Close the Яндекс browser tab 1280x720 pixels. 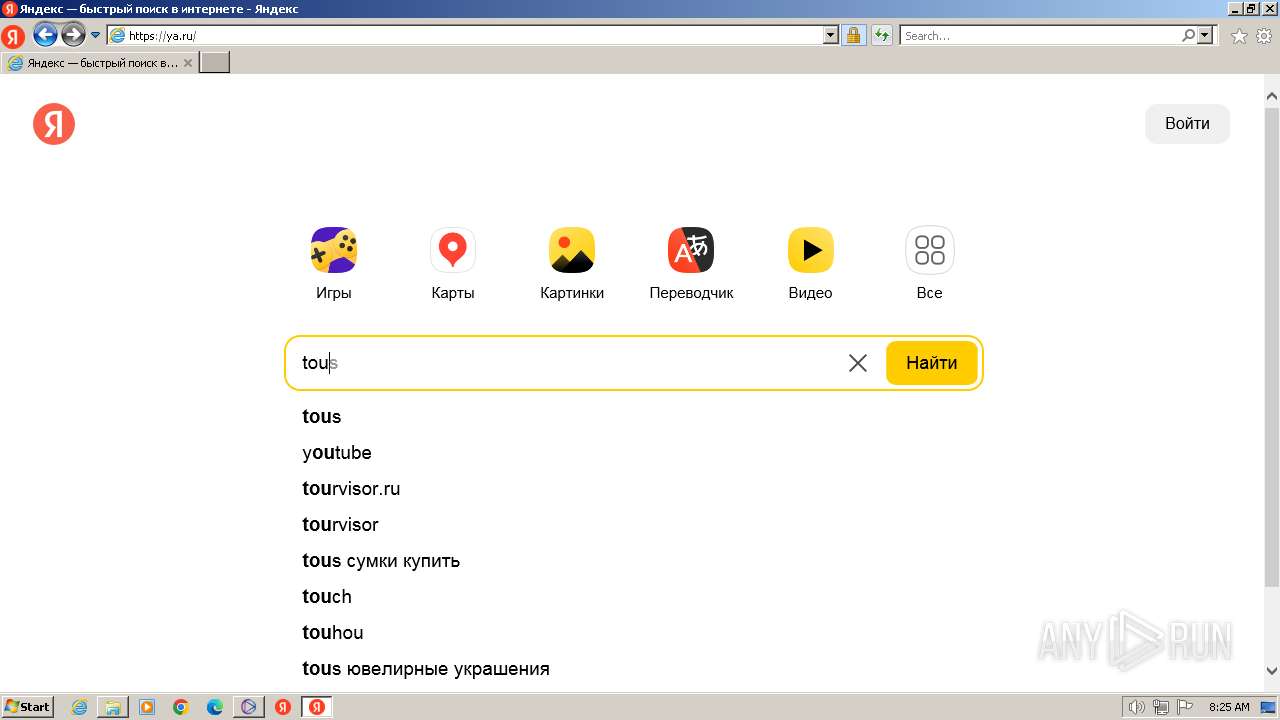click(x=188, y=63)
